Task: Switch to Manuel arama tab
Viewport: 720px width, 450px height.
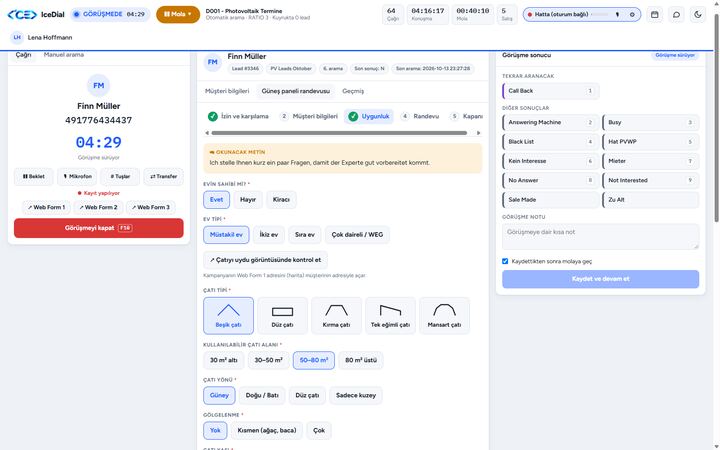Action: point(64,55)
